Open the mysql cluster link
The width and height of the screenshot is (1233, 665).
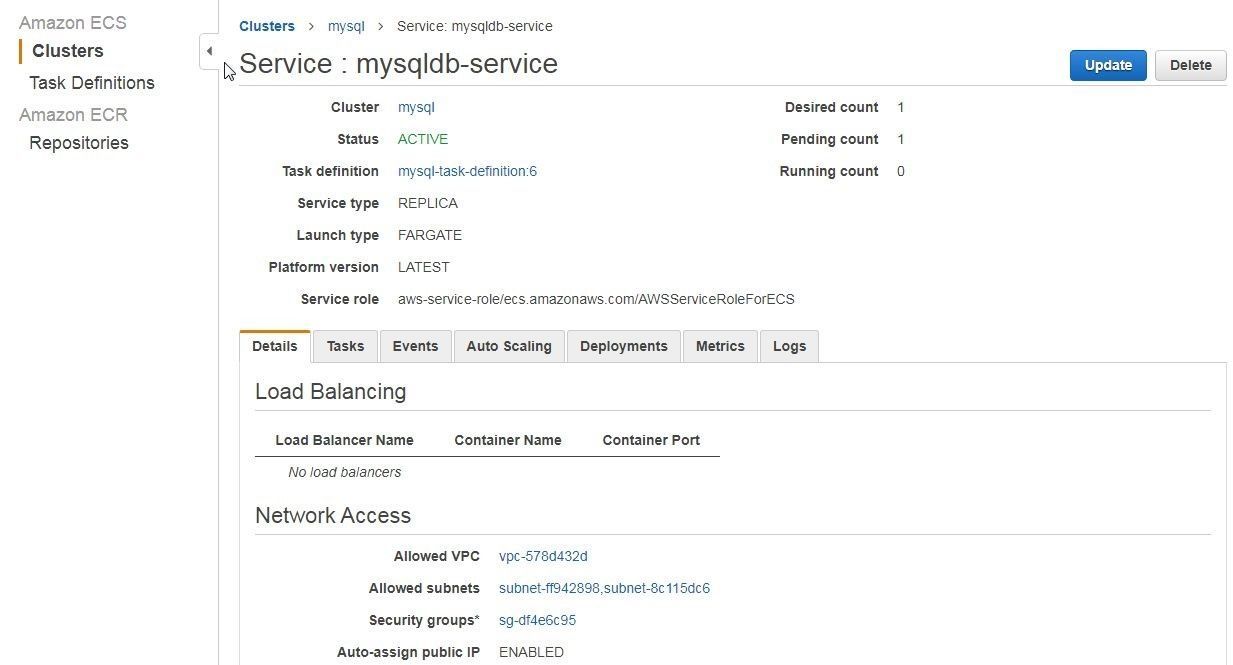(416, 107)
